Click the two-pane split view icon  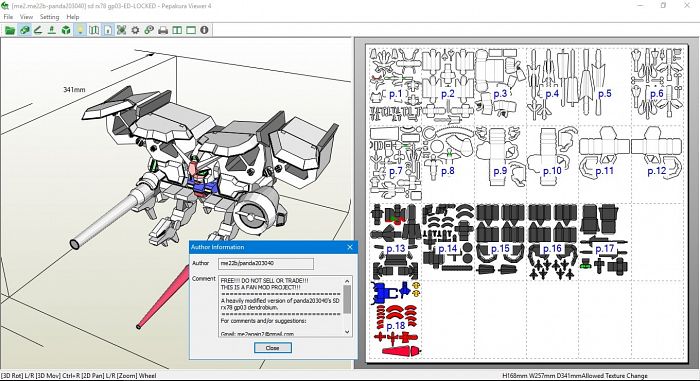[x=177, y=30]
